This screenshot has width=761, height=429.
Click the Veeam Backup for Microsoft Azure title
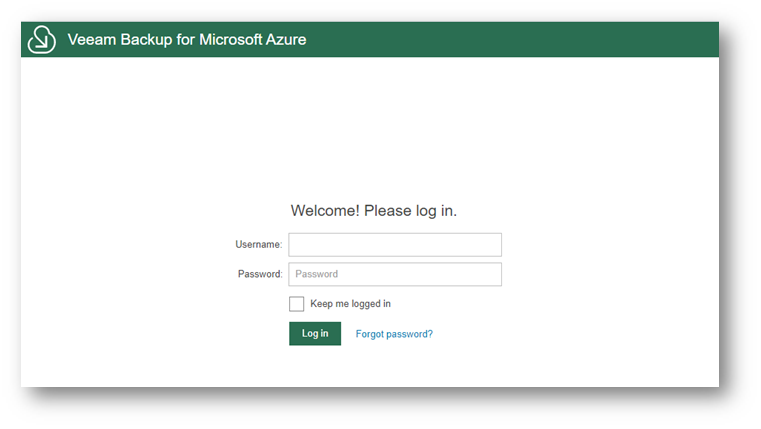point(187,39)
